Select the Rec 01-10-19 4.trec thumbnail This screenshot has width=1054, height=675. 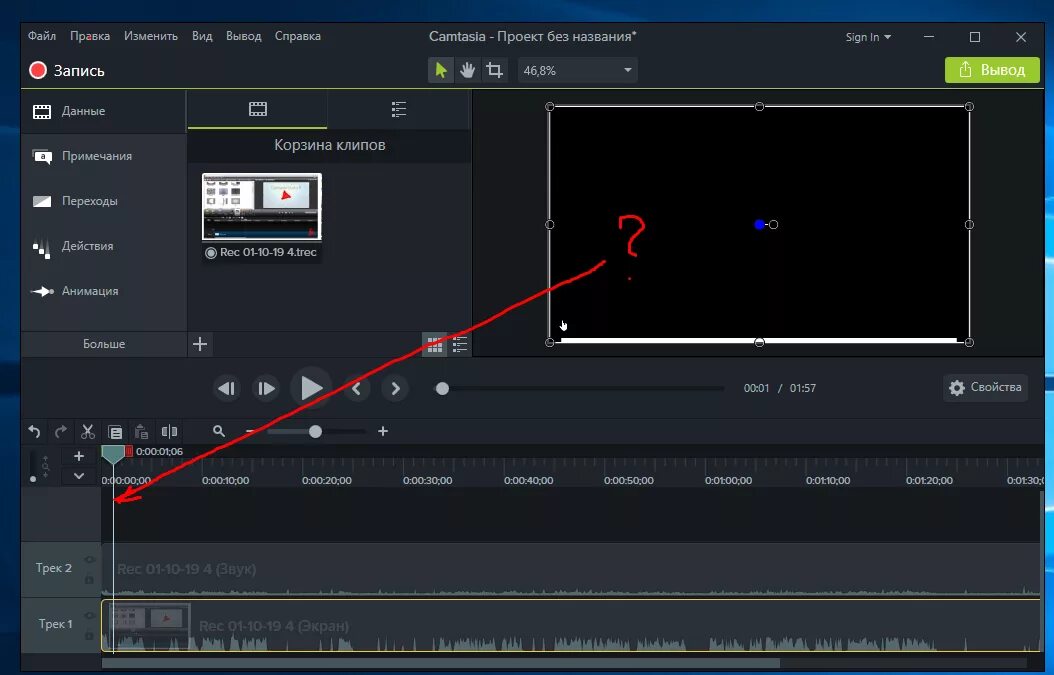pyautogui.click(x=262, y=207)
